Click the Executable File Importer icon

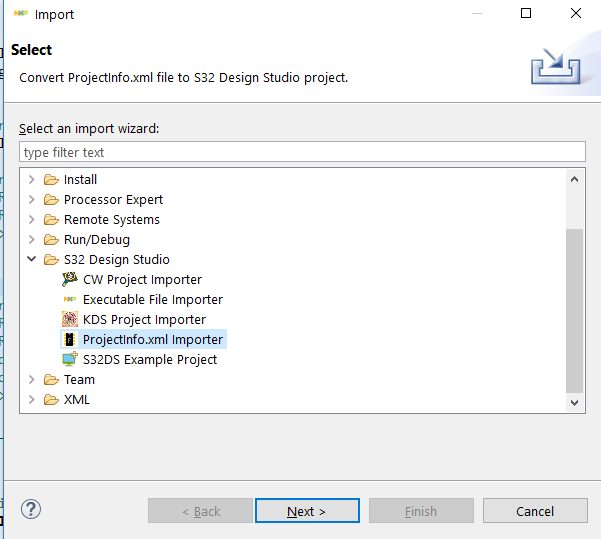(70, 300)
